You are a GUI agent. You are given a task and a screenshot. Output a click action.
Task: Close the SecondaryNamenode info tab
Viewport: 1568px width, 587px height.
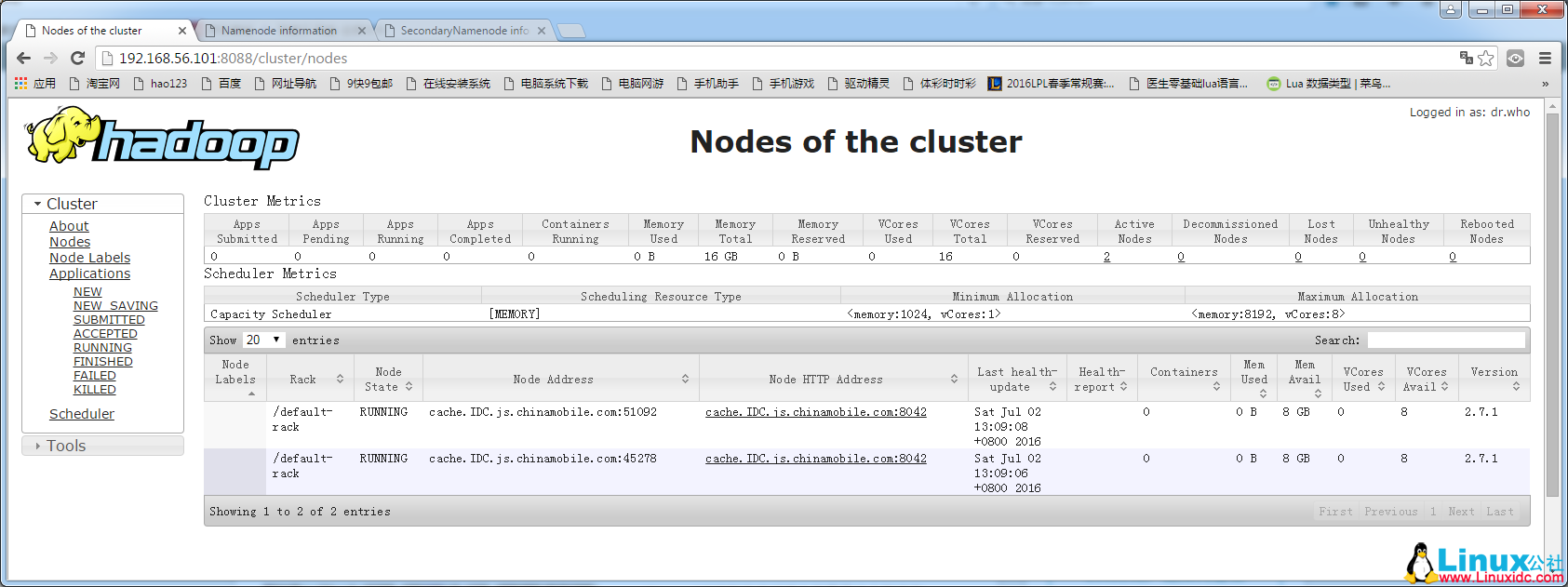tap(541, 31)
